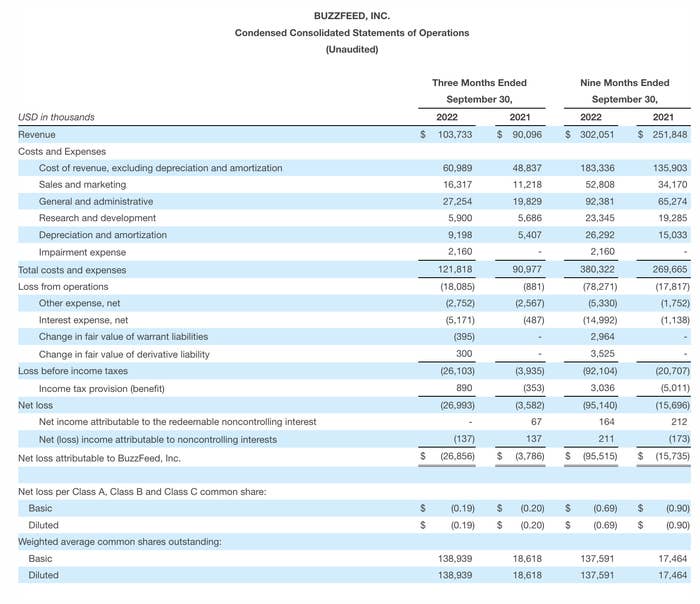
Task: Click derivative liability value 3,525
Action: click(603, 354)
